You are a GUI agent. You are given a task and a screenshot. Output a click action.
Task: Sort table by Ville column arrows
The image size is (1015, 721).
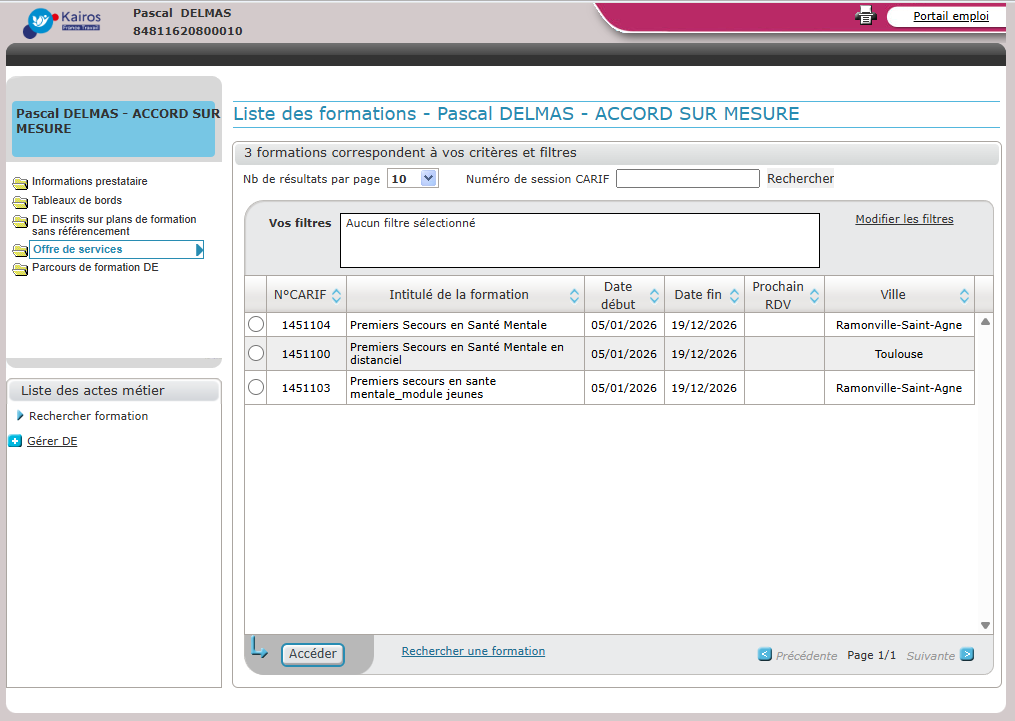point(964,295)
